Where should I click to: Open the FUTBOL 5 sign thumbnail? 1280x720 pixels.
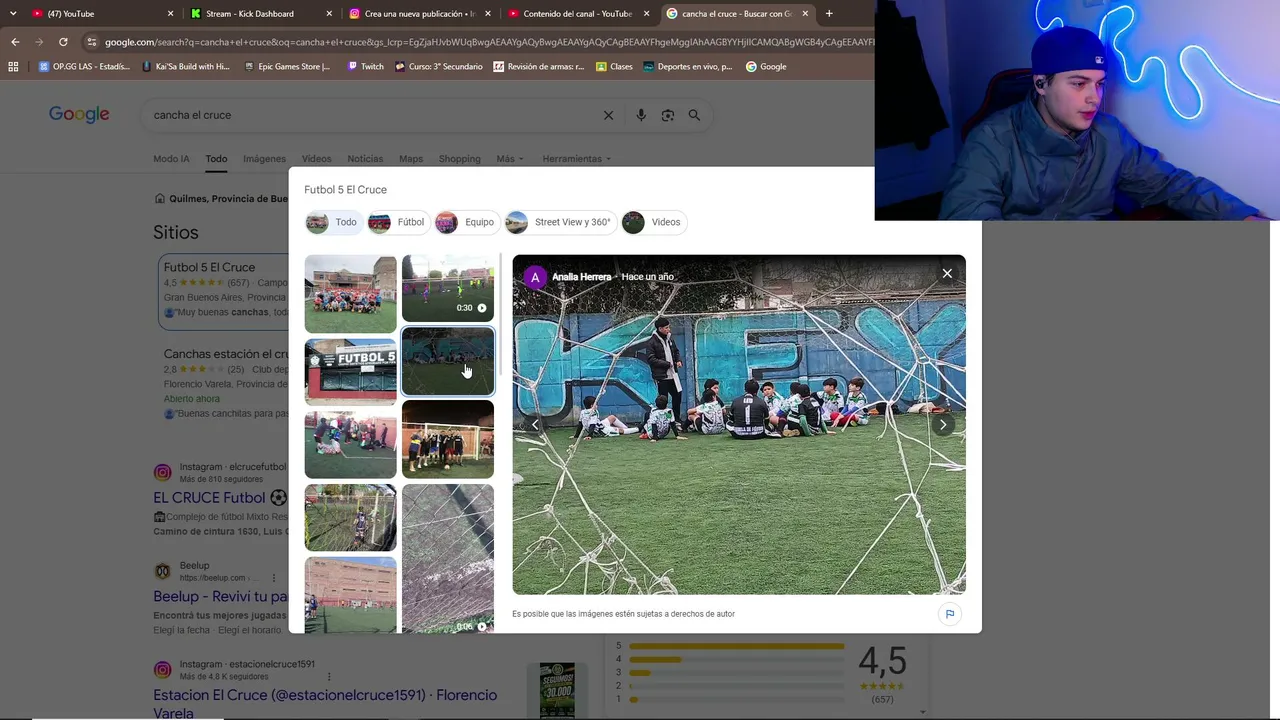[x=350, y=371]
